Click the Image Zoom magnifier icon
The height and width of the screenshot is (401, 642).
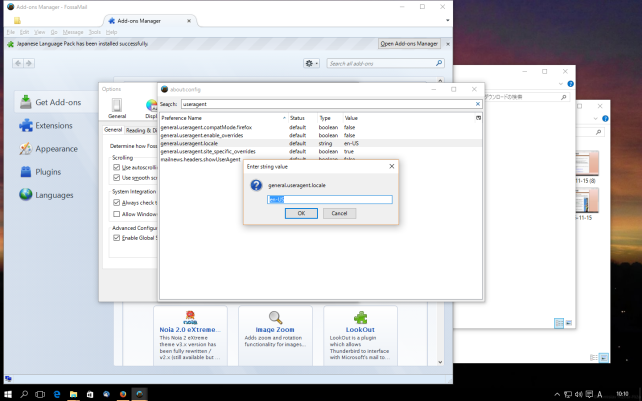(x=275, y=317)
